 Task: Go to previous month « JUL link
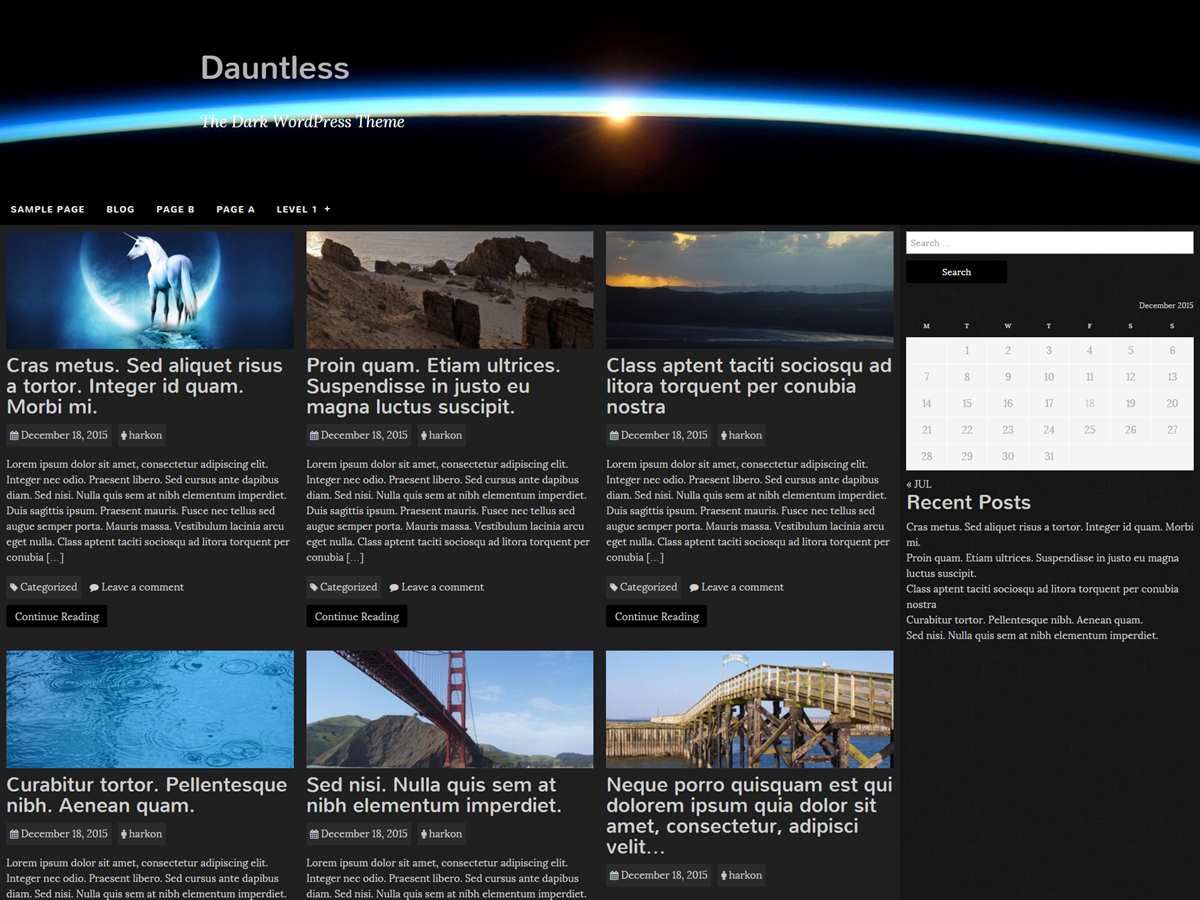point(919,484)
